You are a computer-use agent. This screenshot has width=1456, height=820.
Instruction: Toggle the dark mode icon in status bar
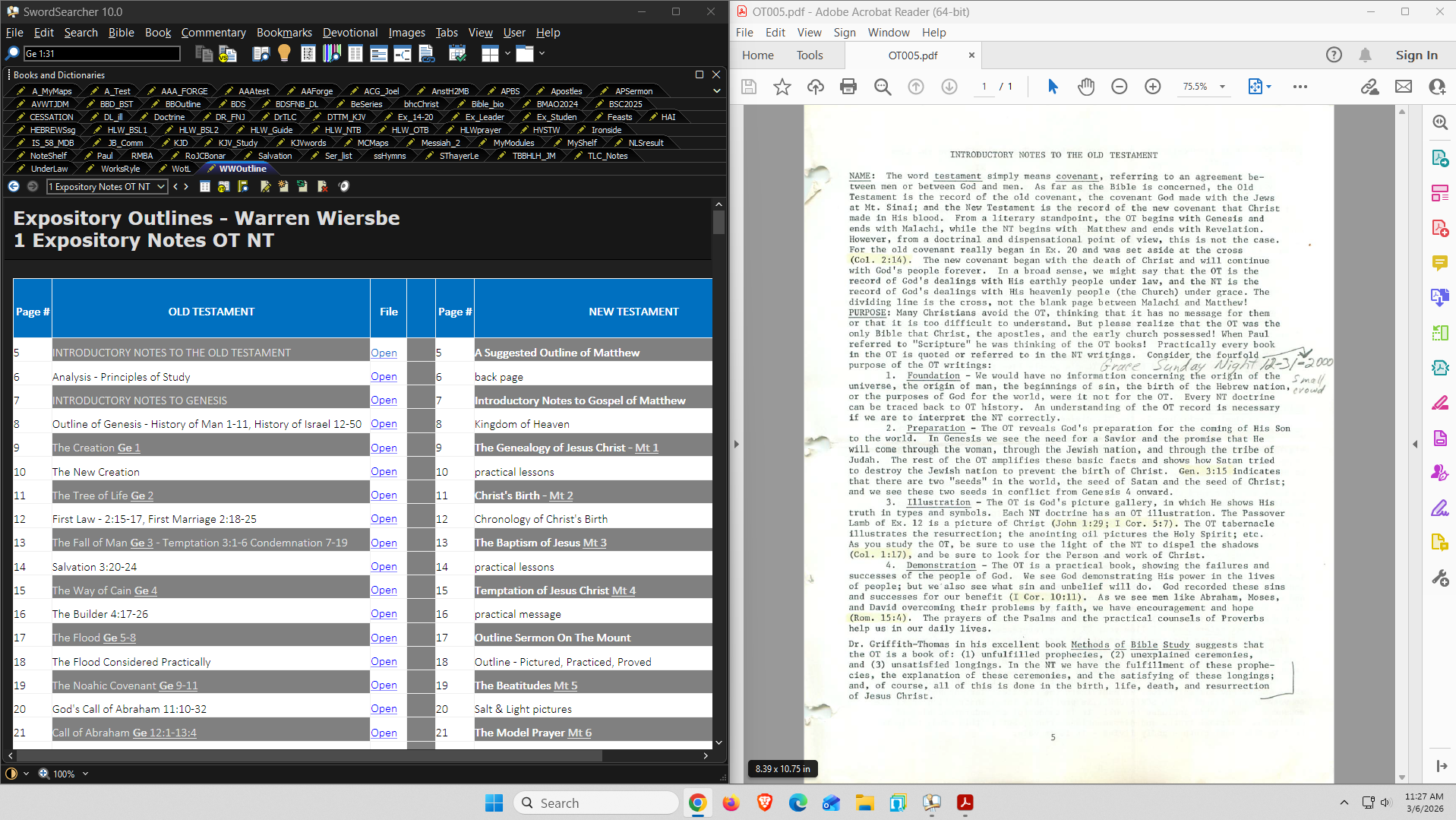[x=11, y=774]
